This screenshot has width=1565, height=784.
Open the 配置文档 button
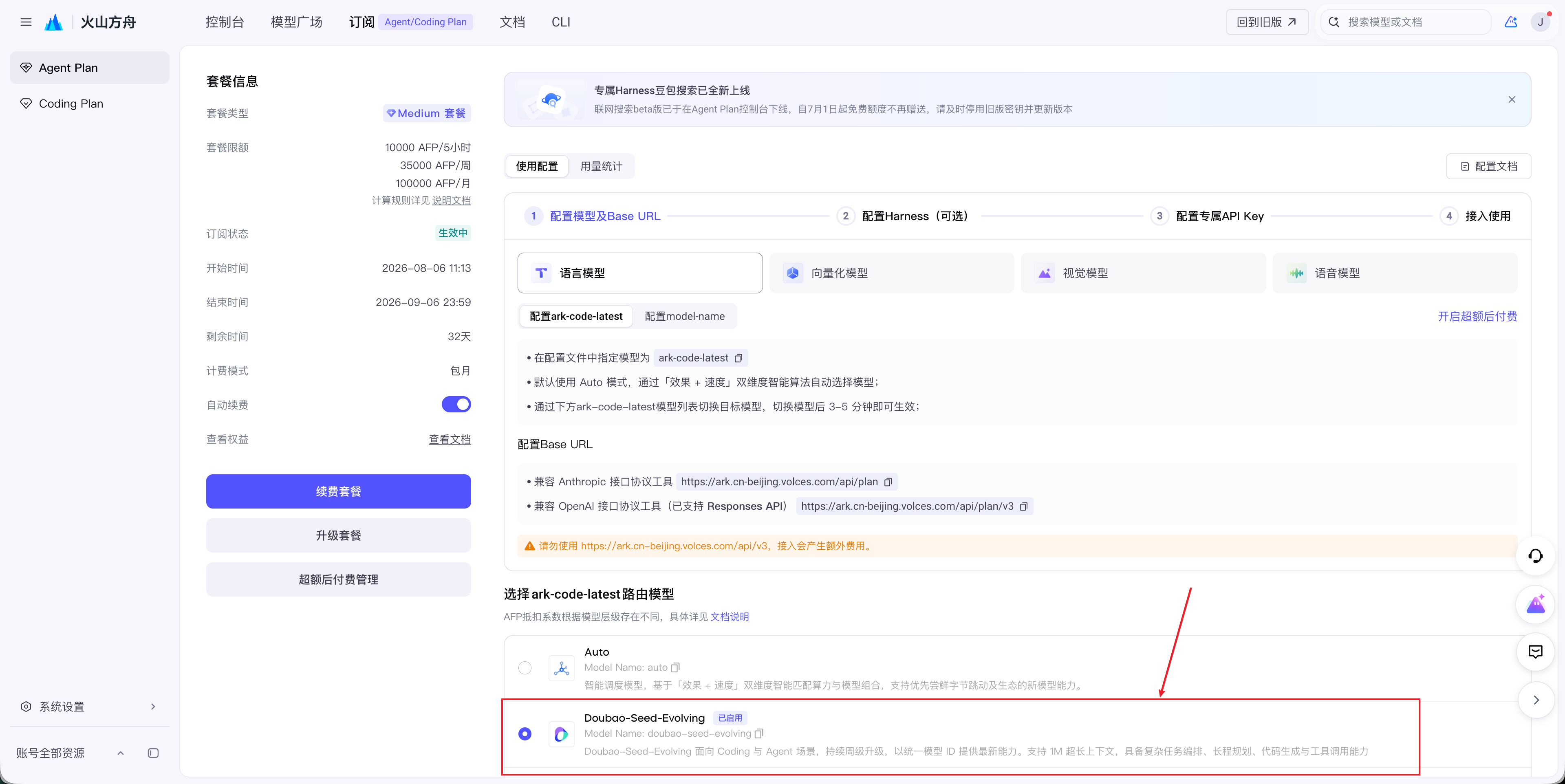[1488, 166]
